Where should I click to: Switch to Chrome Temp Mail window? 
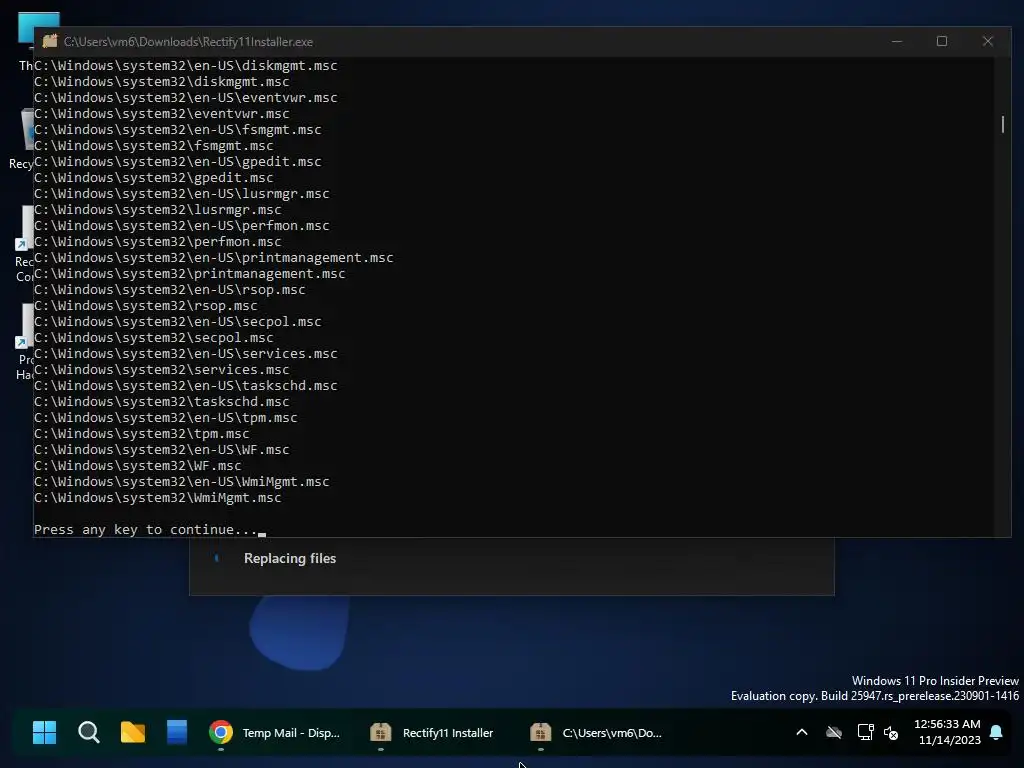(x=275, y=733)
